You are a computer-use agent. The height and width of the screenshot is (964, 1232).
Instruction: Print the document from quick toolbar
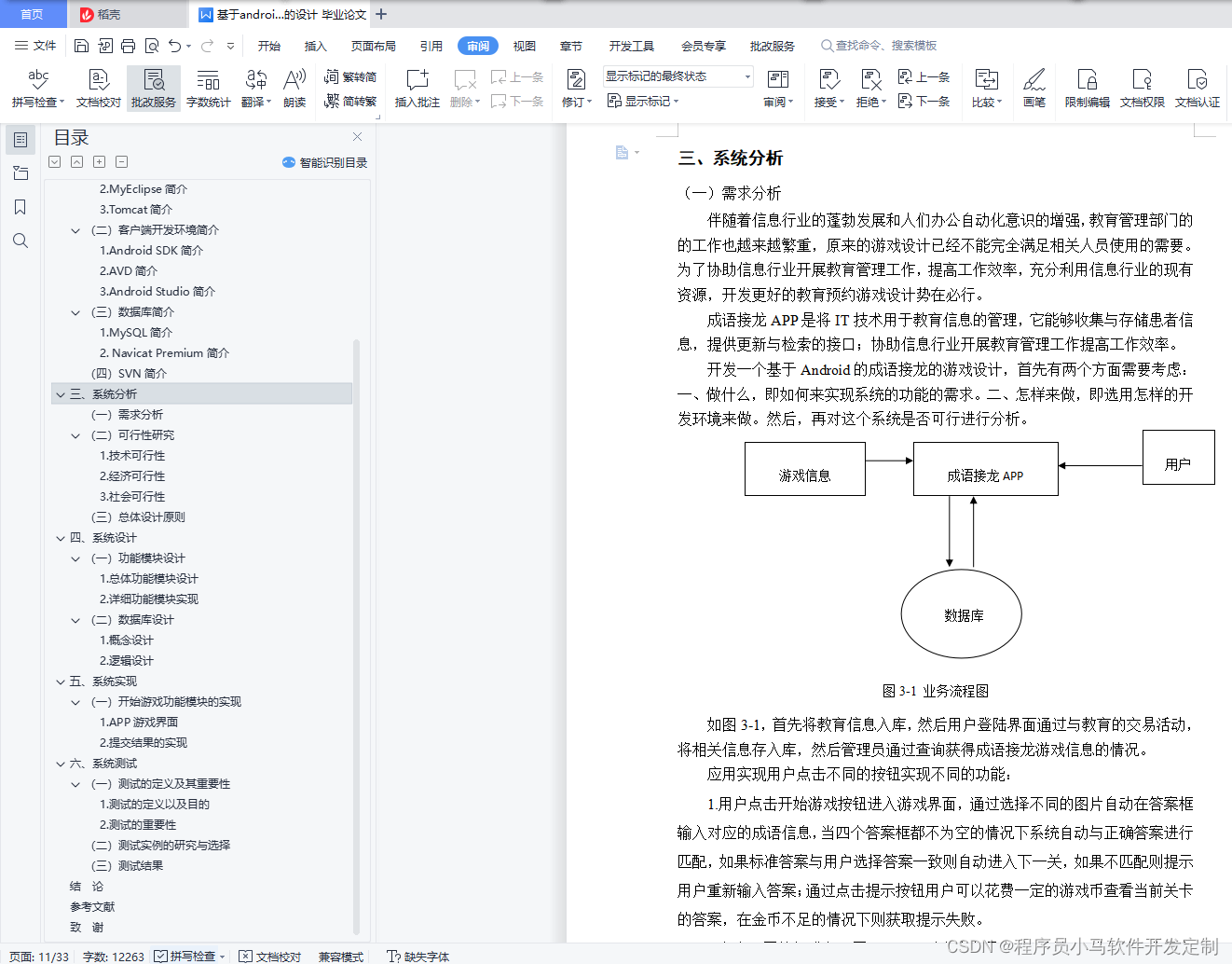(129, 46)
